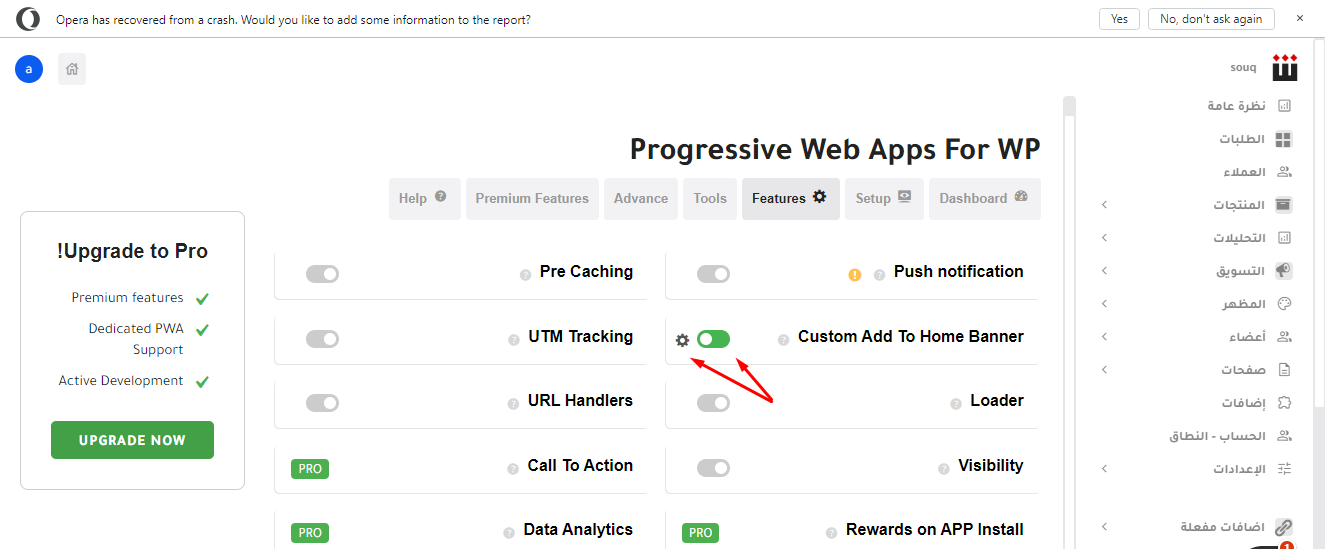Disable the Custom Add To Home Banner toggle
The width and height of the screenshot is (1325, 549).
tap(713, 339)
